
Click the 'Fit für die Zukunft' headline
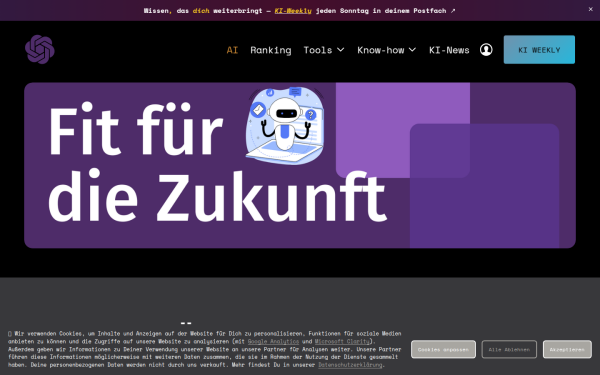point(217,163)
